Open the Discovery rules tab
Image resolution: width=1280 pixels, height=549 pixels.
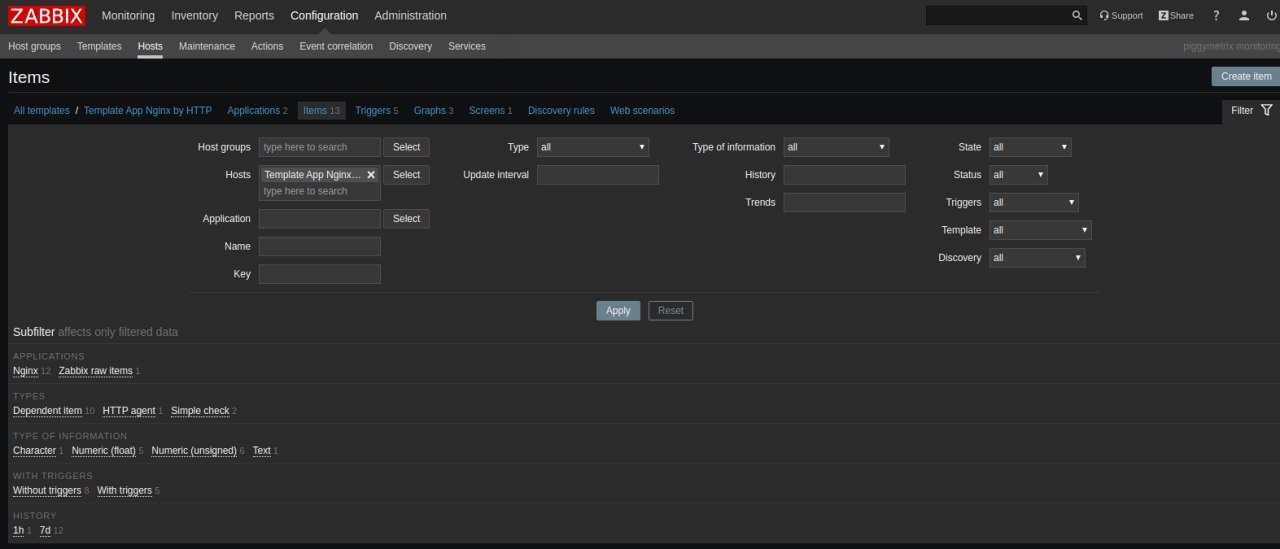click(561, 111)
